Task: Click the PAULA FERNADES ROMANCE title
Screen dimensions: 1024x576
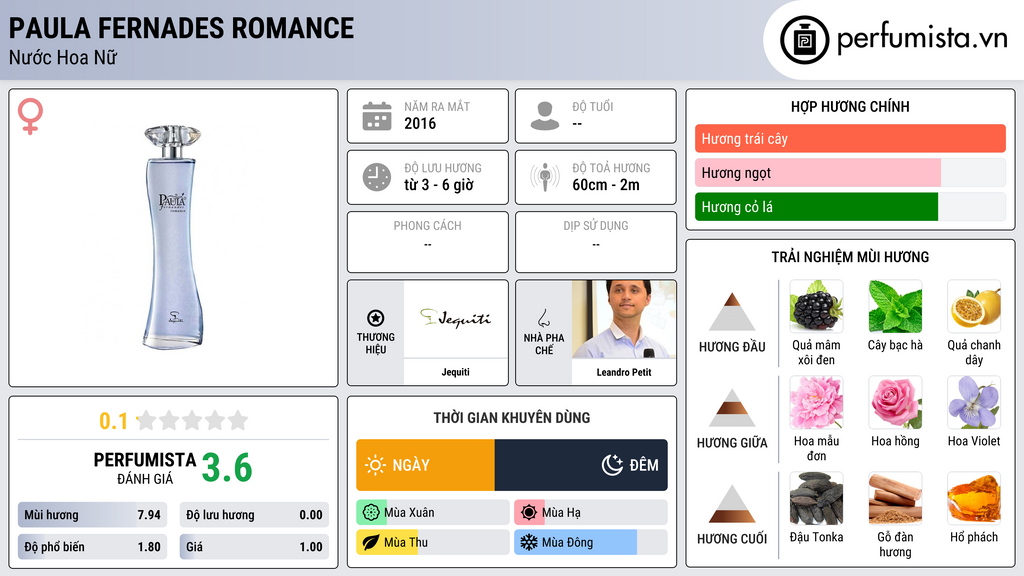Action: 182,28
